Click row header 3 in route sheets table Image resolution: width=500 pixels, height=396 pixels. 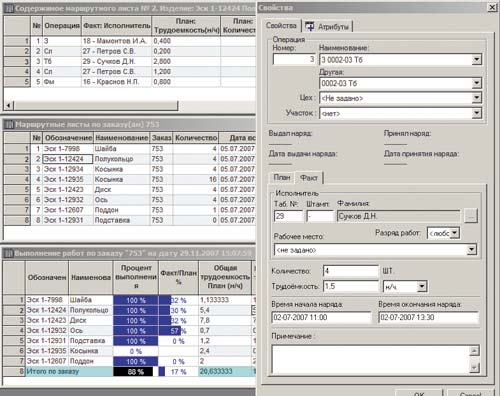pyautogui.click(x=17, y=169)
